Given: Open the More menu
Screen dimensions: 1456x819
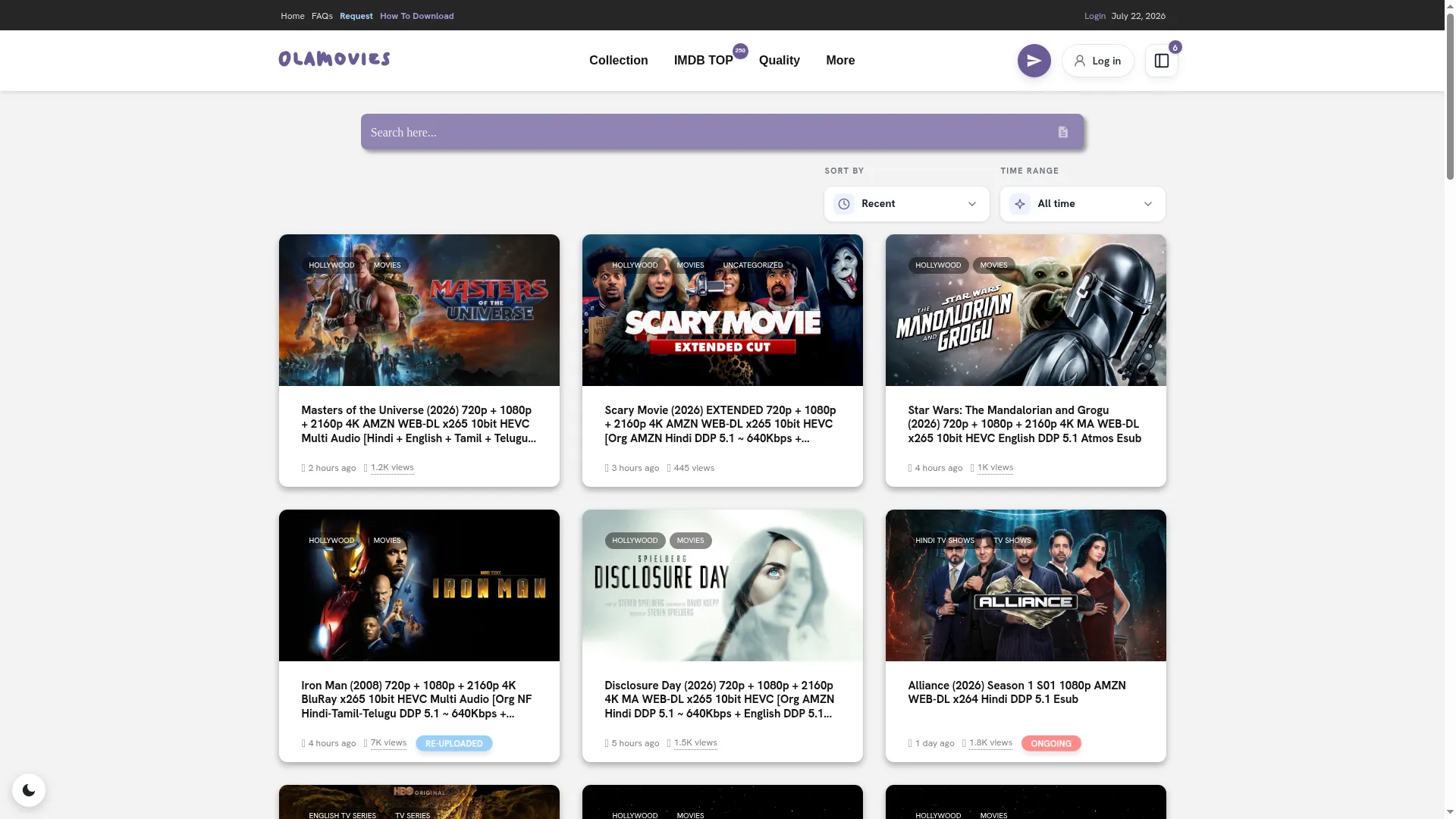Looking at the screenshot, I should pos(840,61).
